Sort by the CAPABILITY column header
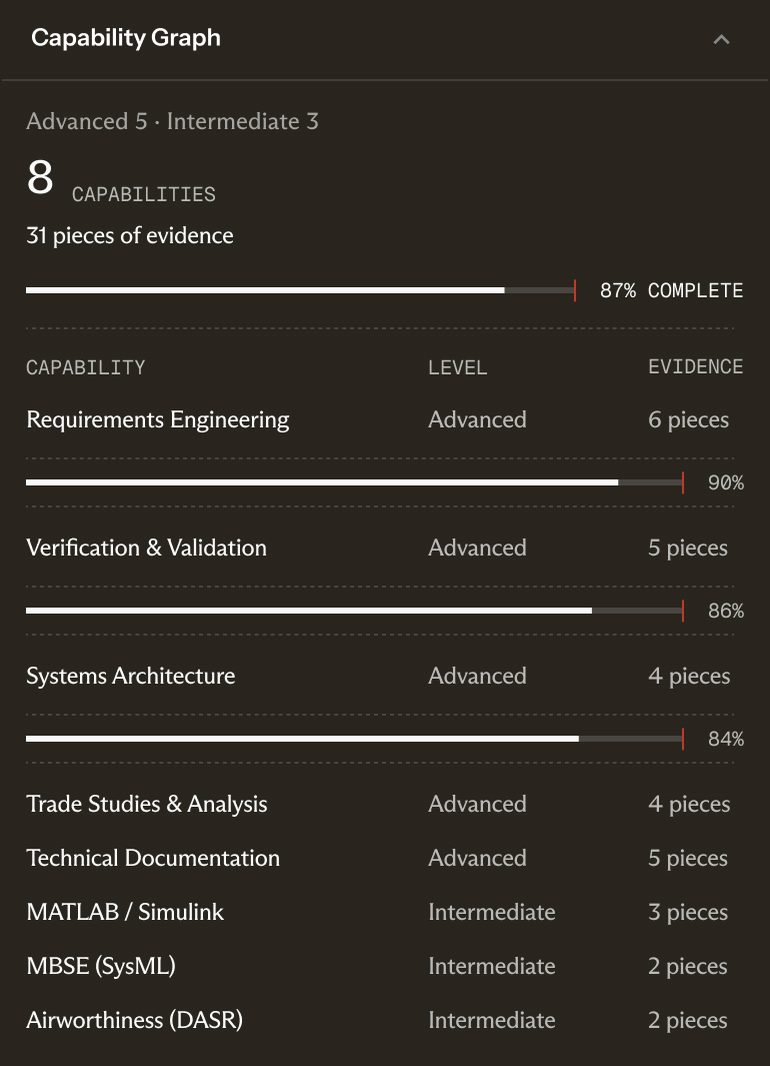This screenshot has height=1066, width=770. 86,368
